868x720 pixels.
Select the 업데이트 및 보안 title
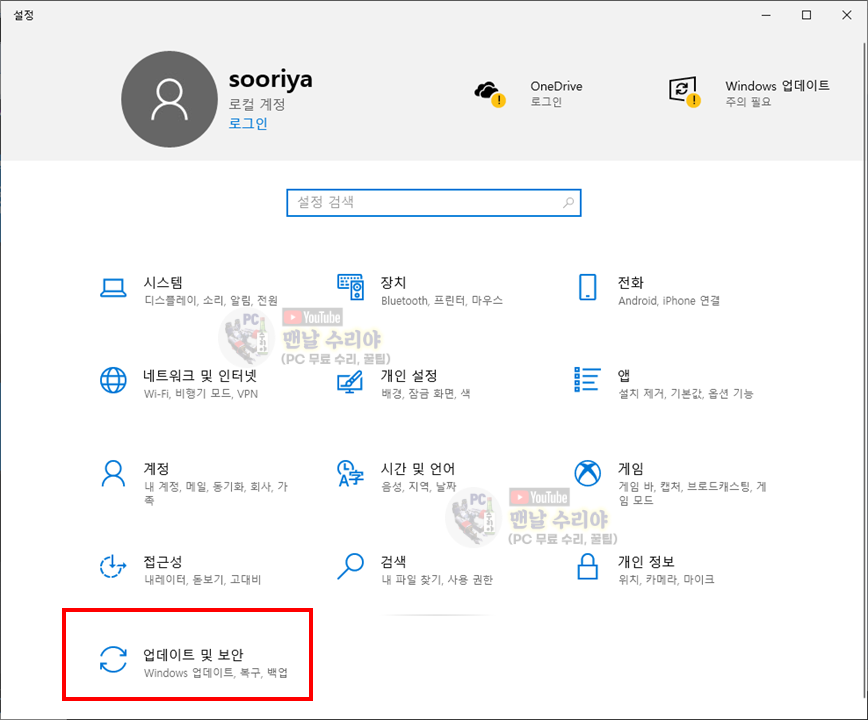pyautogui.click(x=193, y=655)
